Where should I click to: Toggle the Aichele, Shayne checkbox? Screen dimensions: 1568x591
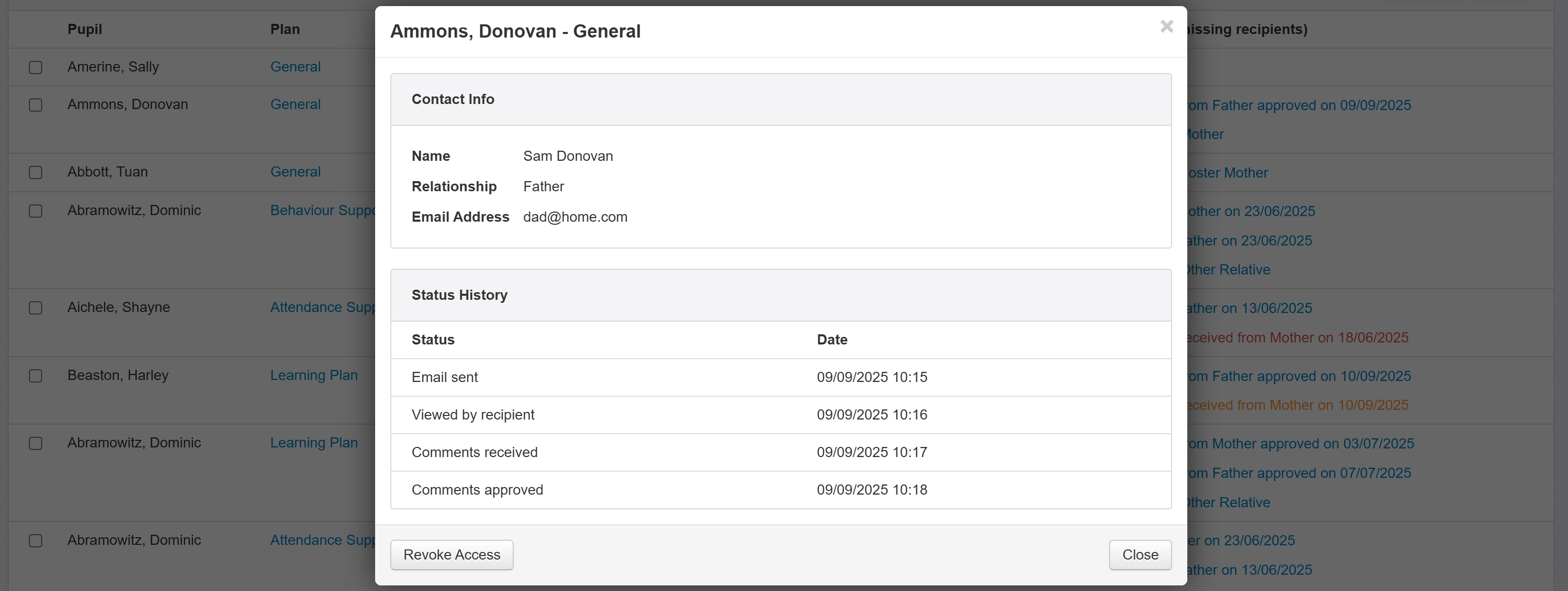point(36,308)
